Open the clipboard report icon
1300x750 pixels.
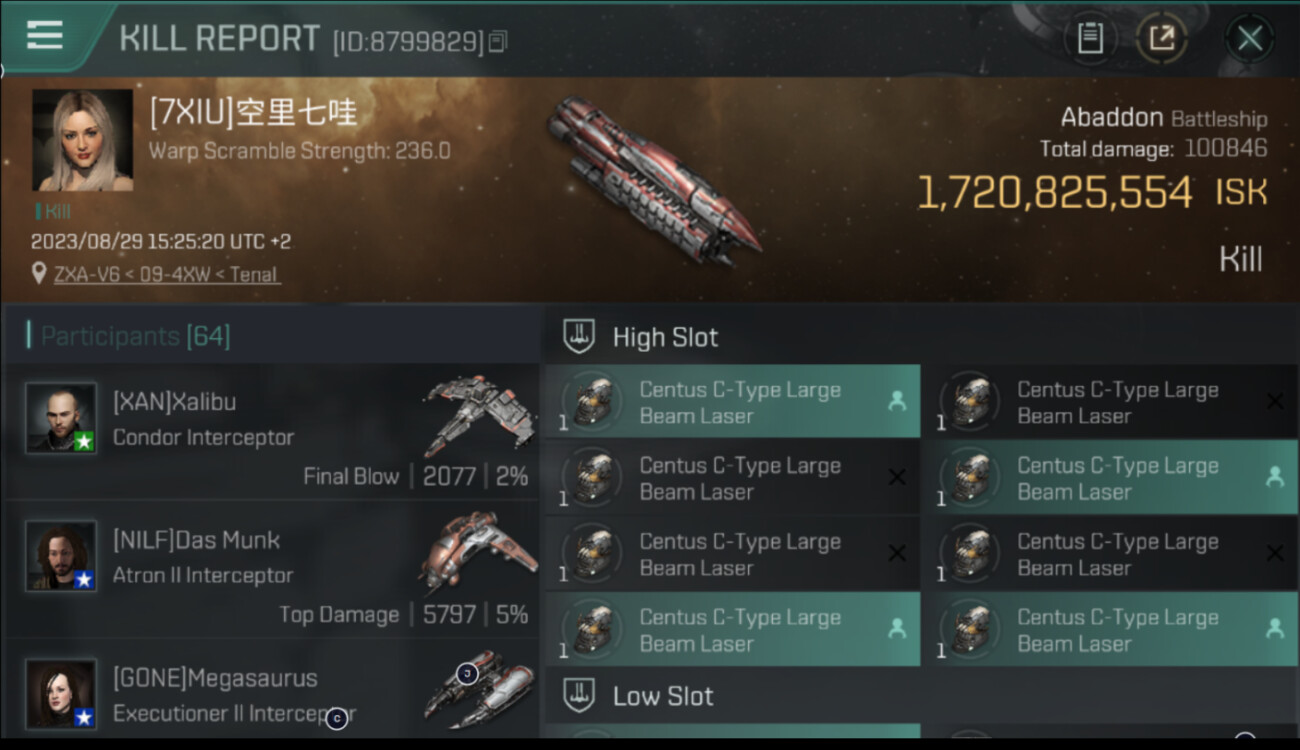pos(1090,39)
